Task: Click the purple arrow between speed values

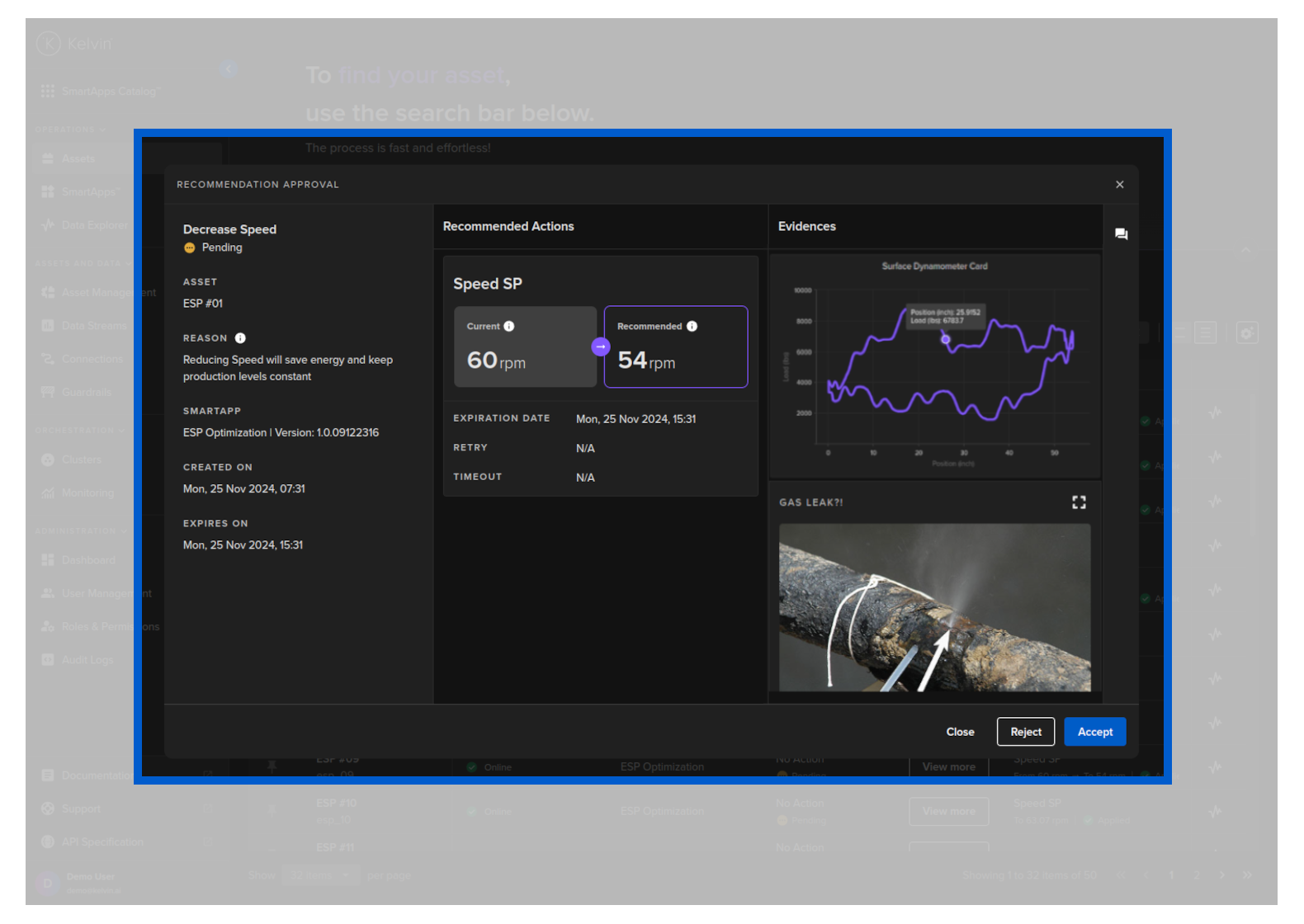Action: [601, 347]
